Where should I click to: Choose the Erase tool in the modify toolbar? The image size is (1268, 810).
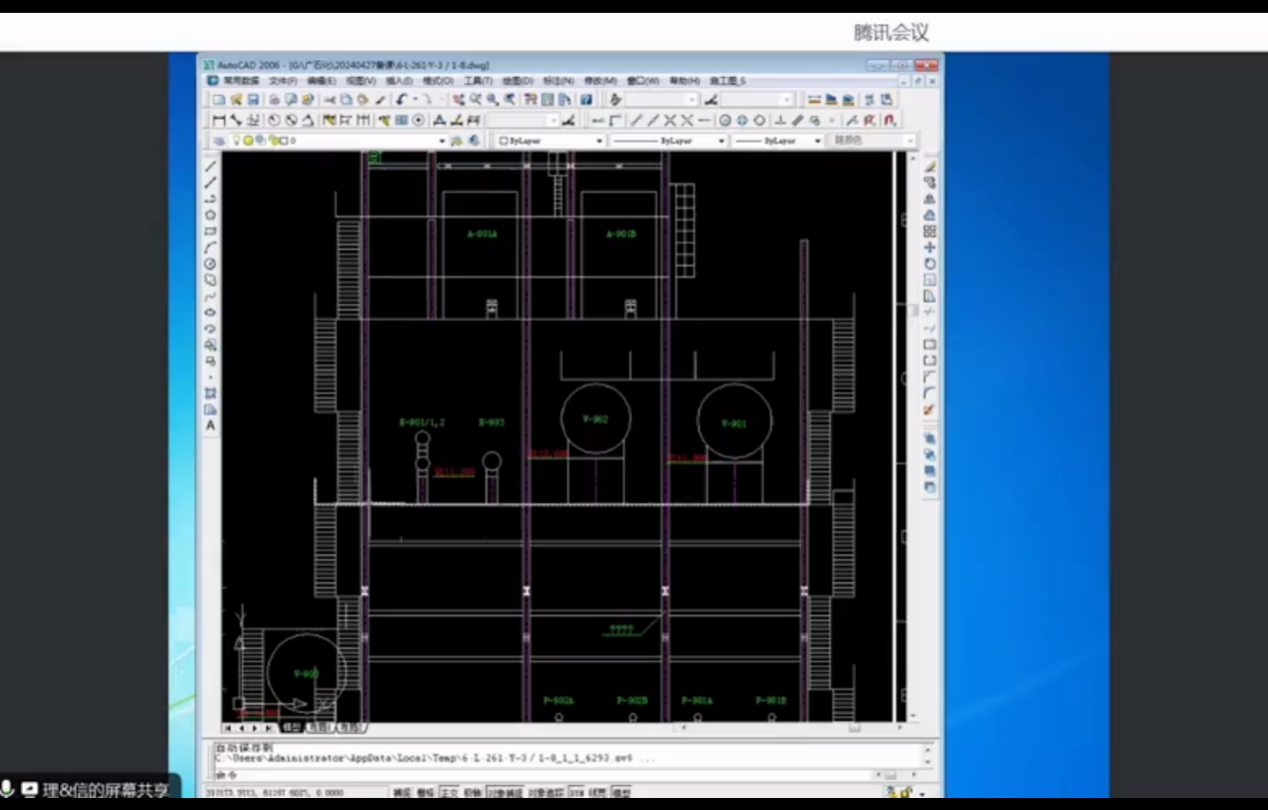930,167
